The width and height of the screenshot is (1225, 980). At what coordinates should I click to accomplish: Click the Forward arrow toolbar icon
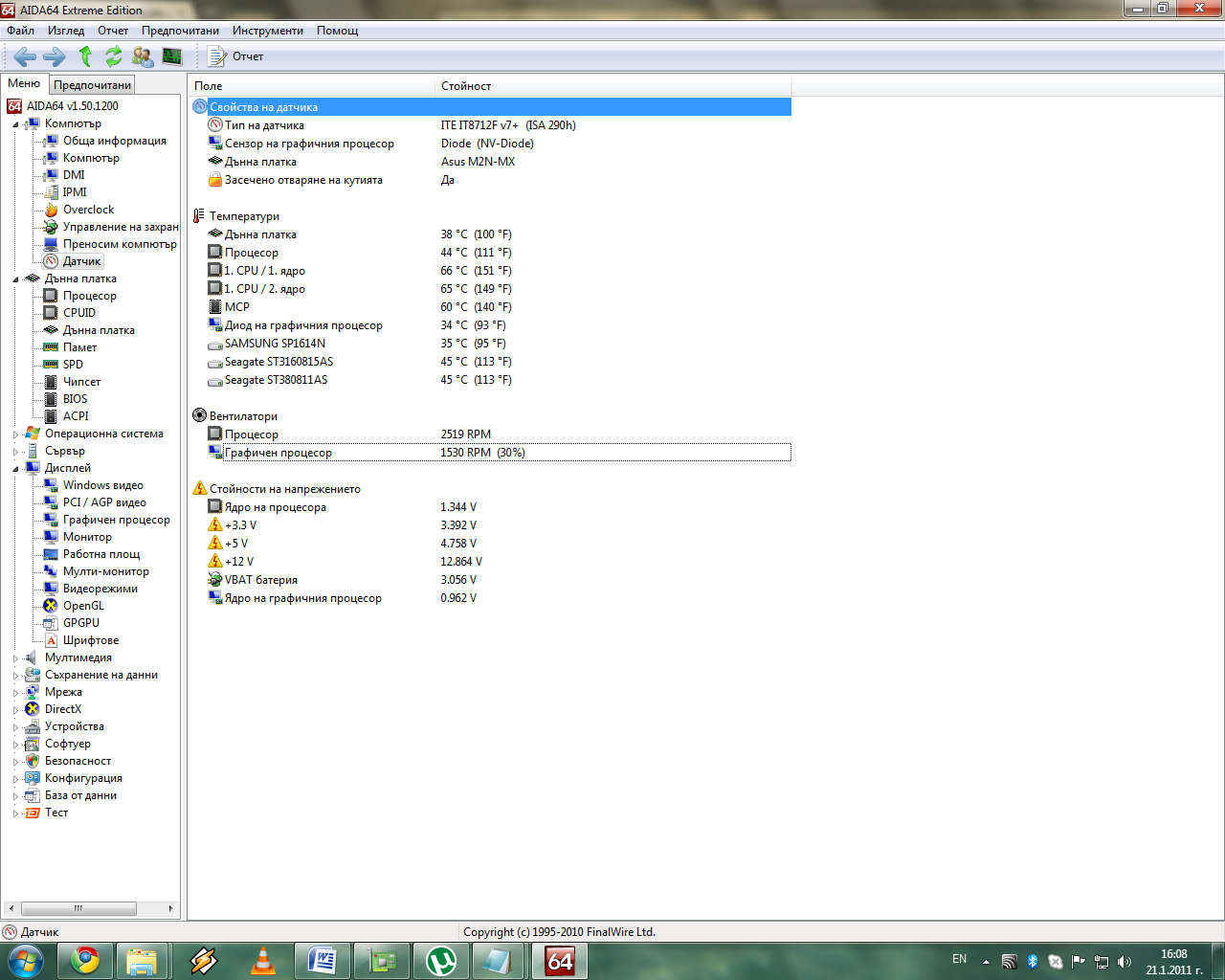[55, 56]
